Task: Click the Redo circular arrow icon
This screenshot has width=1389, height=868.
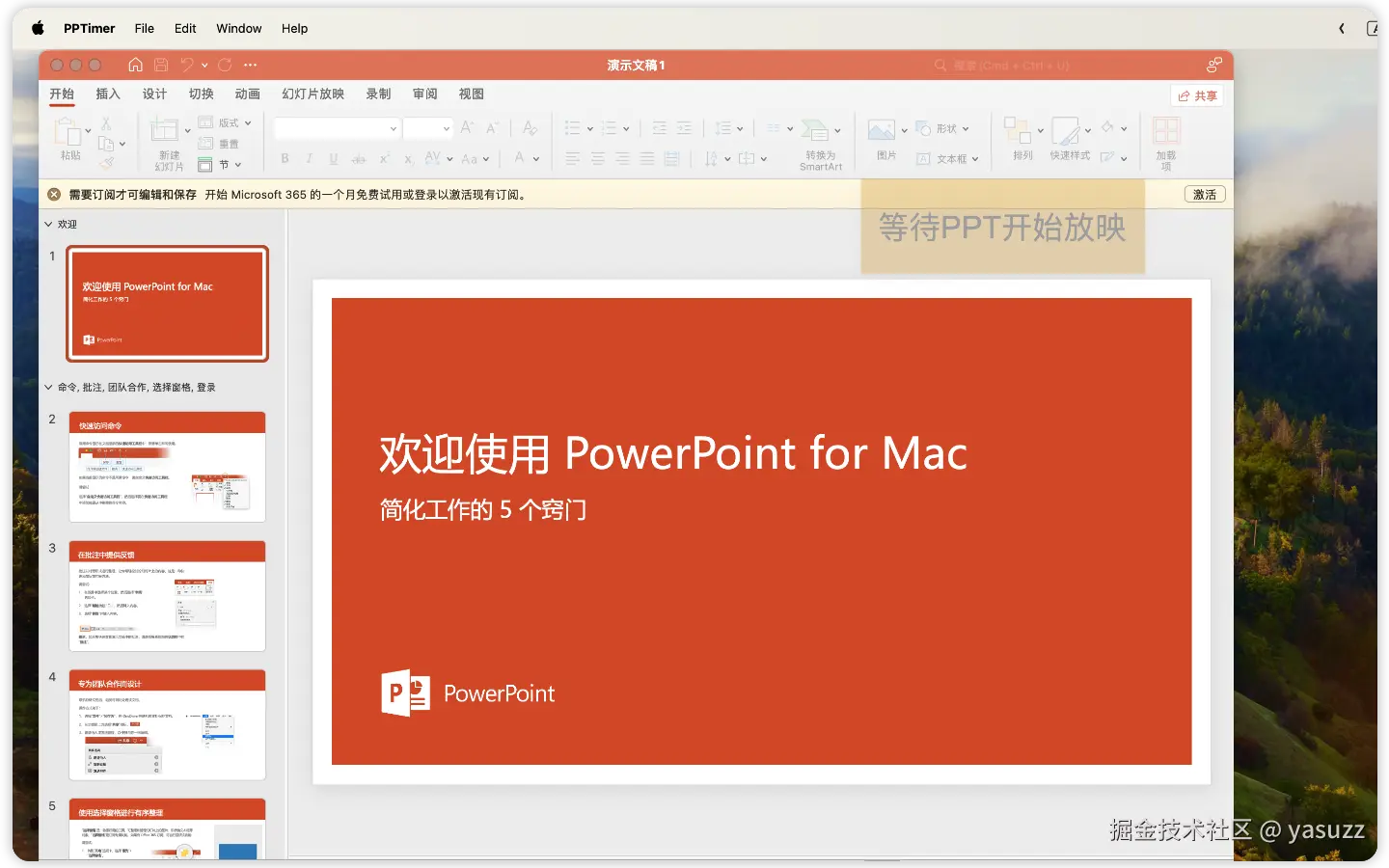Action: 225,65
